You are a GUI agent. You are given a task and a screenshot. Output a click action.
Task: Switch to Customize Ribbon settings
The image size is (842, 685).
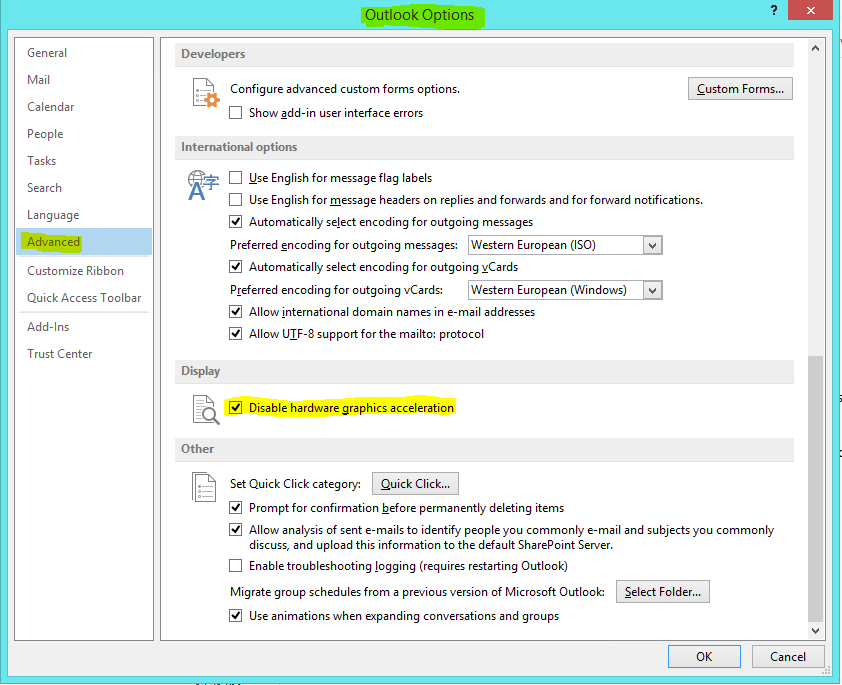pos(76,271)
